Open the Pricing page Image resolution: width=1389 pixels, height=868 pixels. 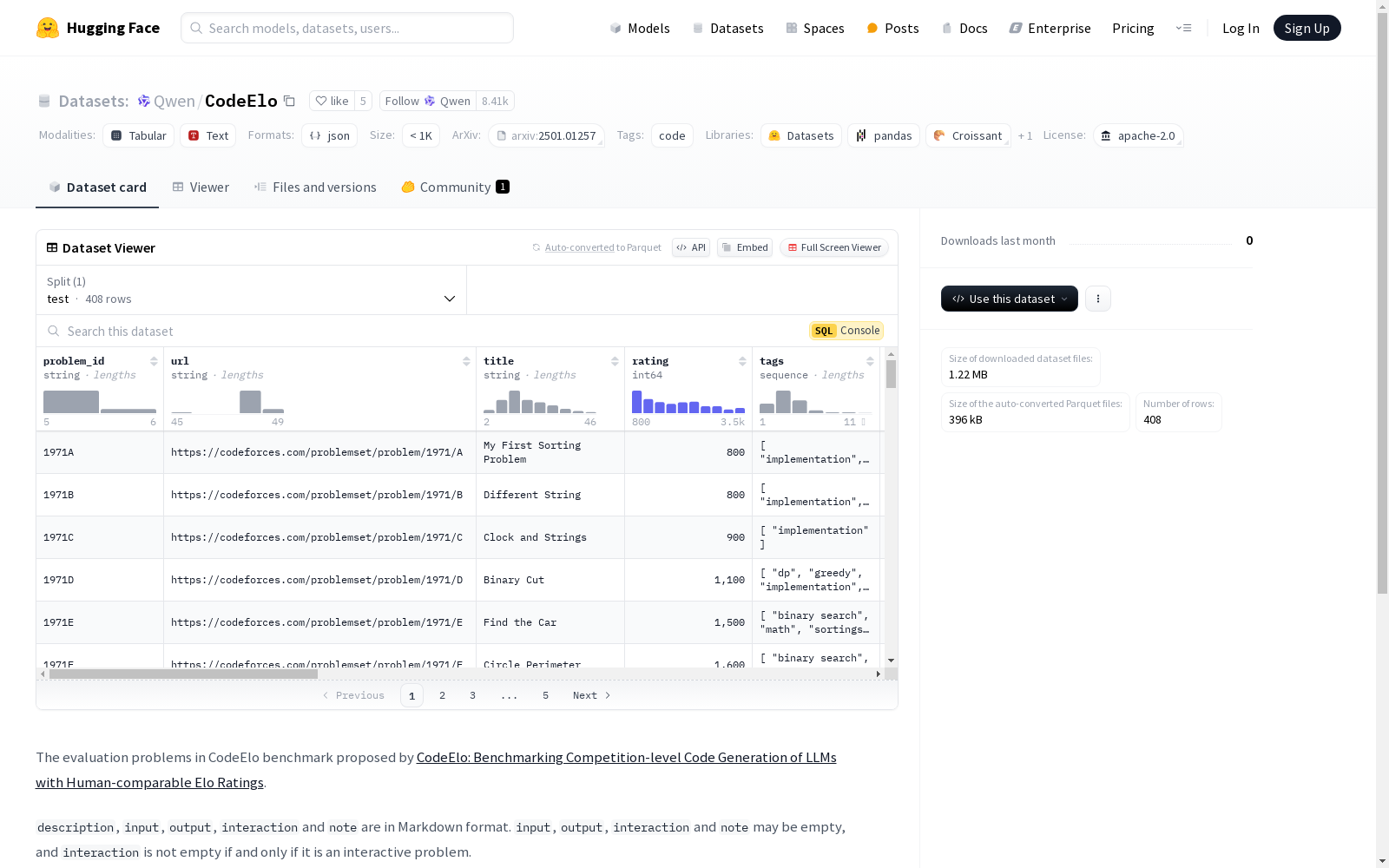click(1133, 28)
